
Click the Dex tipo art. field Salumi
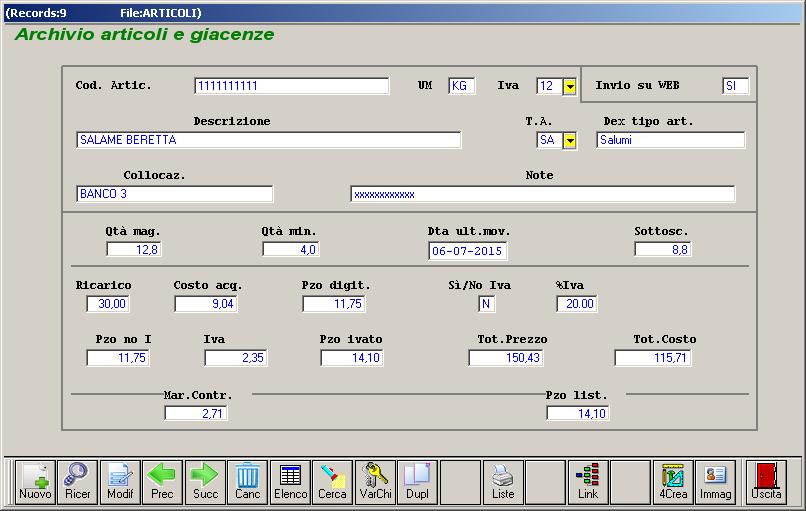[670, 140]
